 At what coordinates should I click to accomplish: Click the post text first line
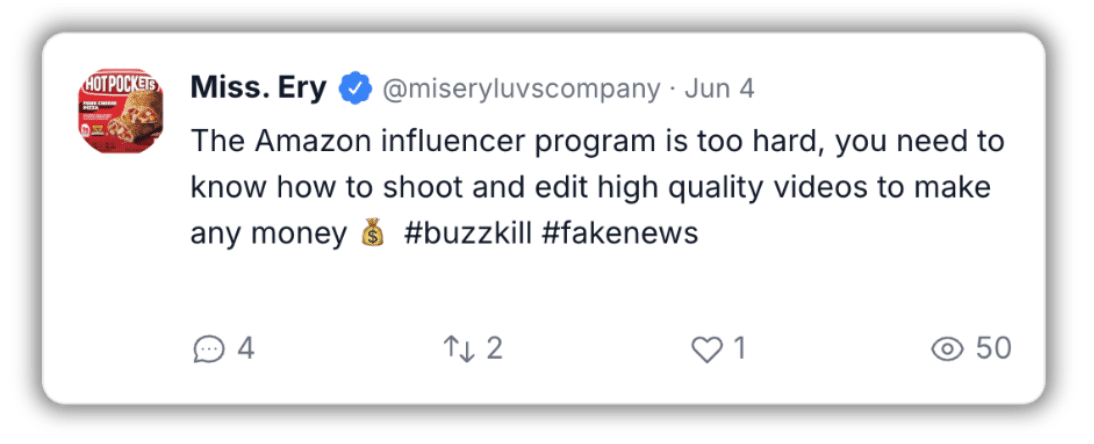(597, 142)
